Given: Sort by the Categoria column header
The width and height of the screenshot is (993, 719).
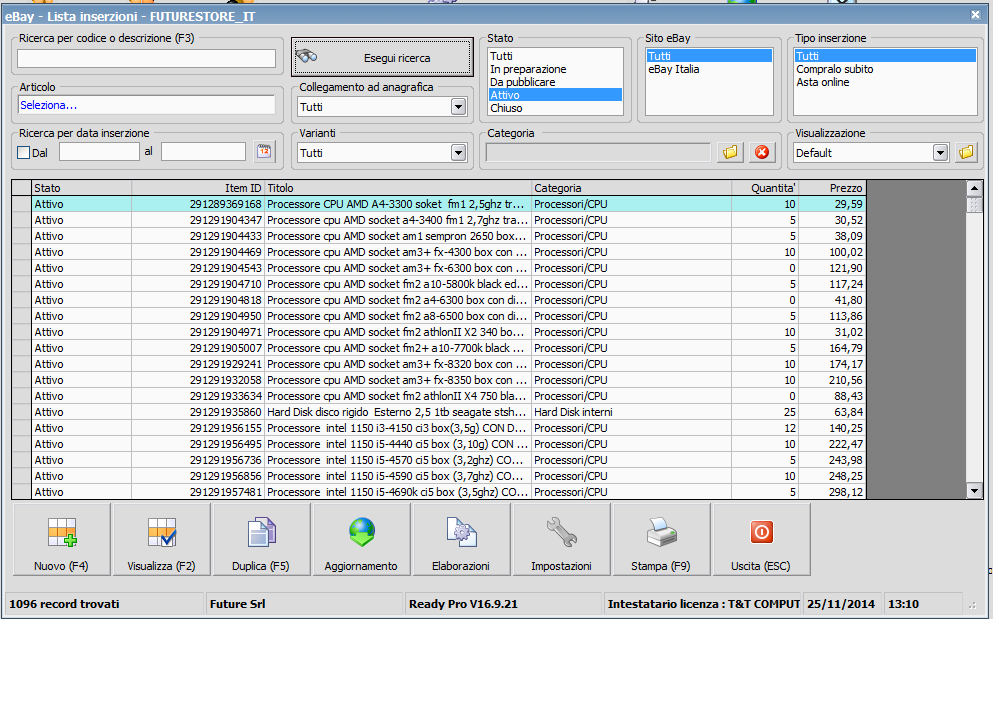Looking at the screenshot, I should pyautogui.click(x=631, y=188).
